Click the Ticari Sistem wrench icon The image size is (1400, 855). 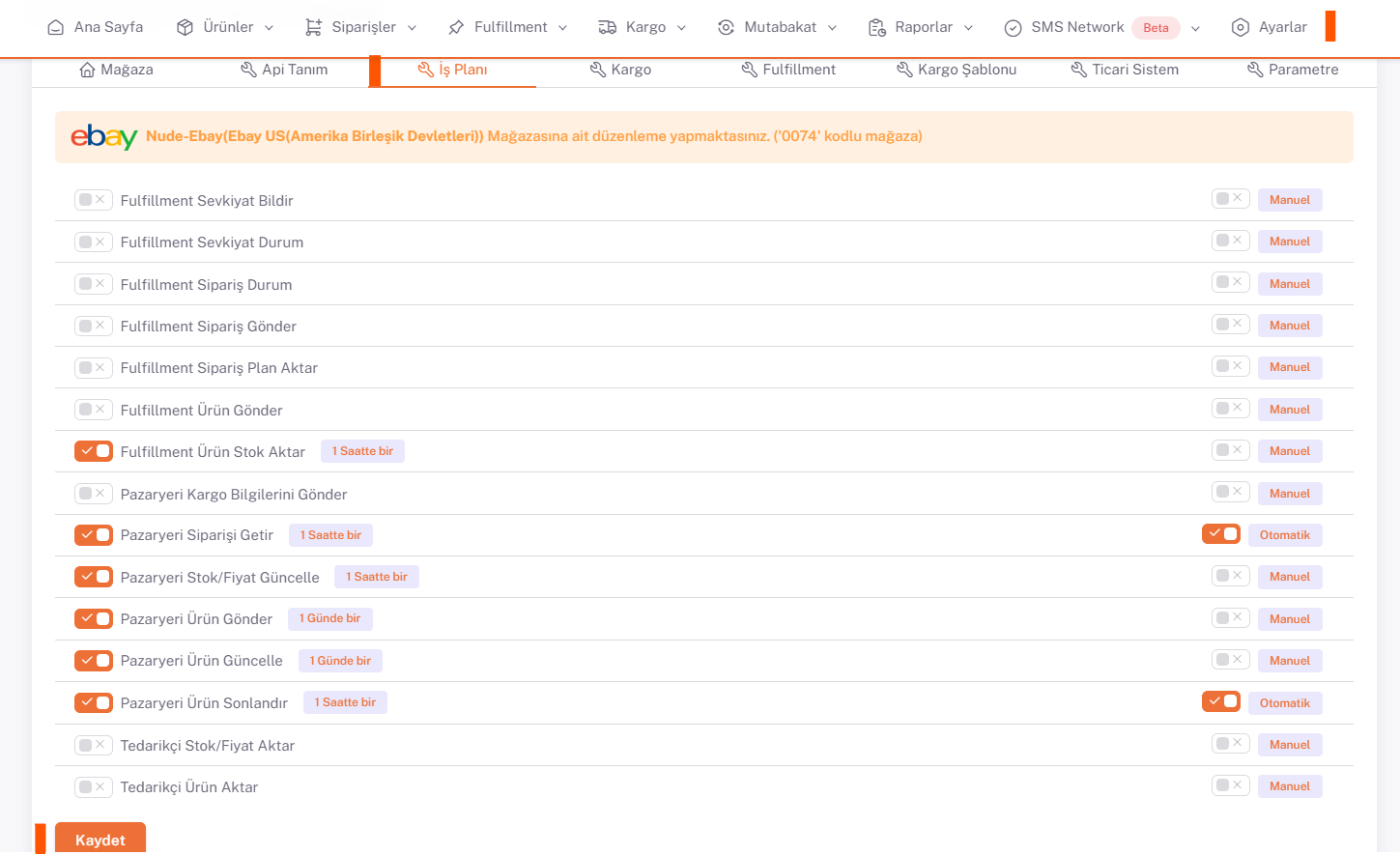click(x=1078, y=70)
